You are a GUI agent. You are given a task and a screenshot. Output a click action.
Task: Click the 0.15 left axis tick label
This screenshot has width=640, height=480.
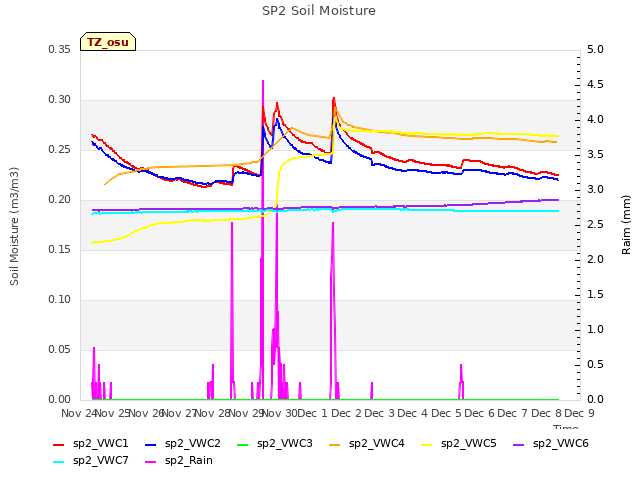(x=60, y=249)
